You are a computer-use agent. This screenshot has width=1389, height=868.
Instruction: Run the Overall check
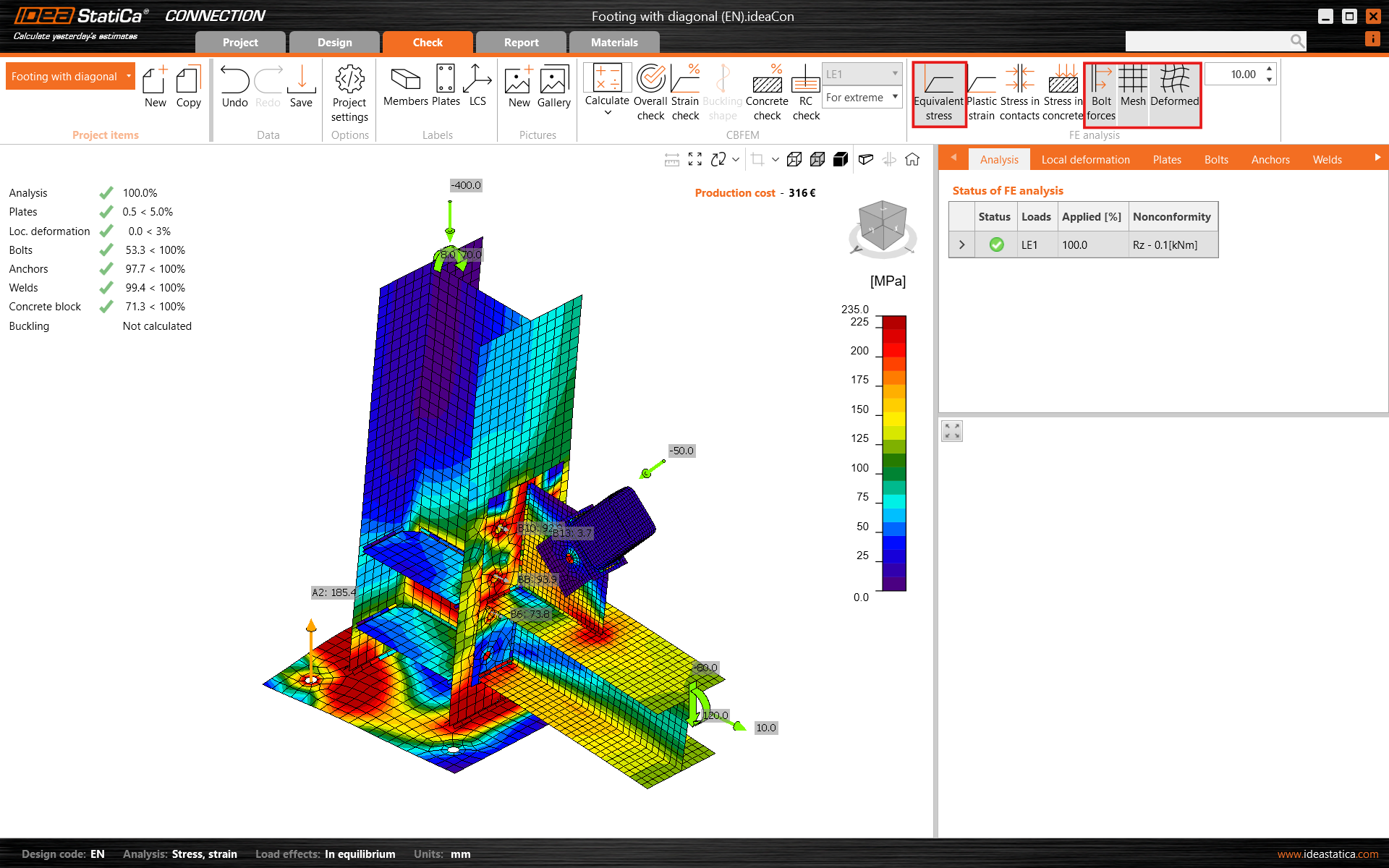pos(650,93)
